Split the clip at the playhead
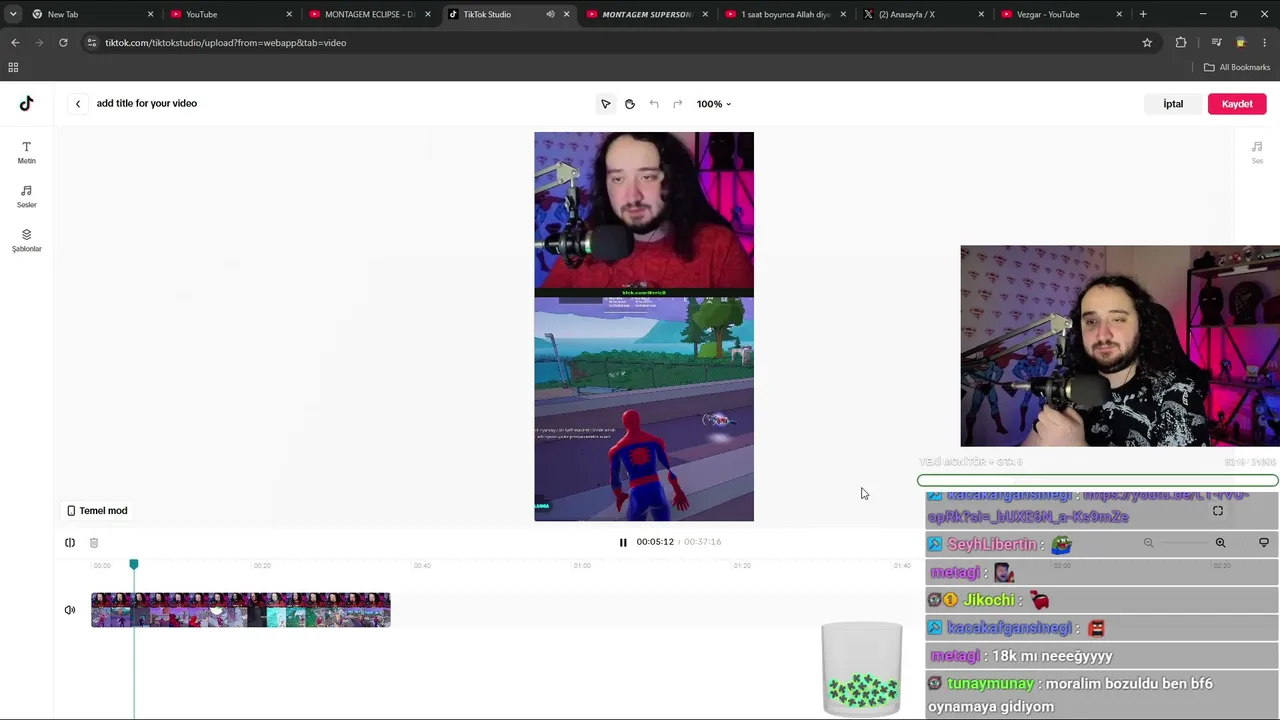This screenshot has height=720, width=1280. (x=70, y=543)
